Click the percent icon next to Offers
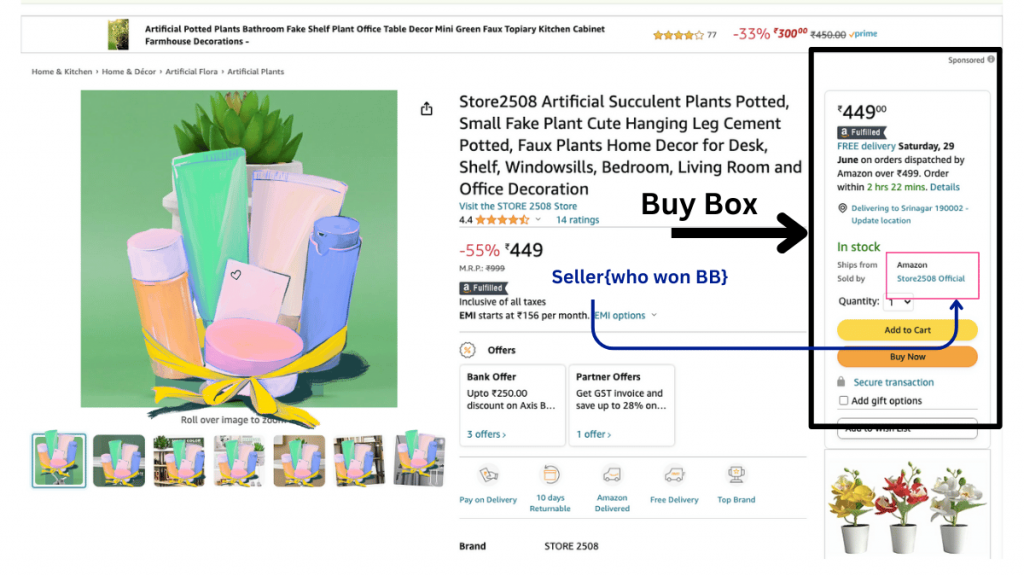The image size is (1024, 576). point(466,349)
